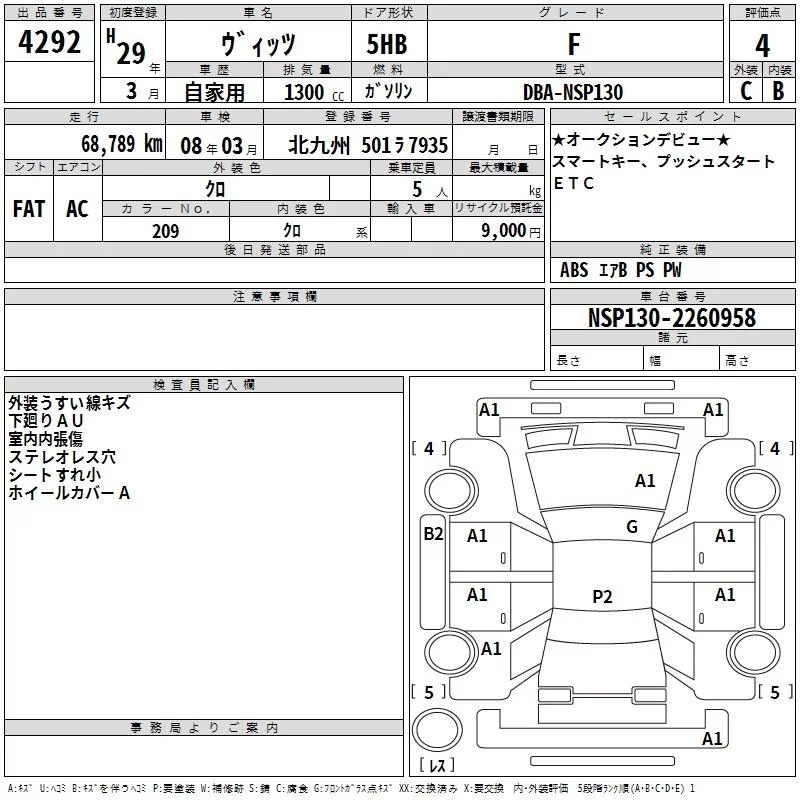Click the model code DBA-NSP130

click(x=573, y=92)
